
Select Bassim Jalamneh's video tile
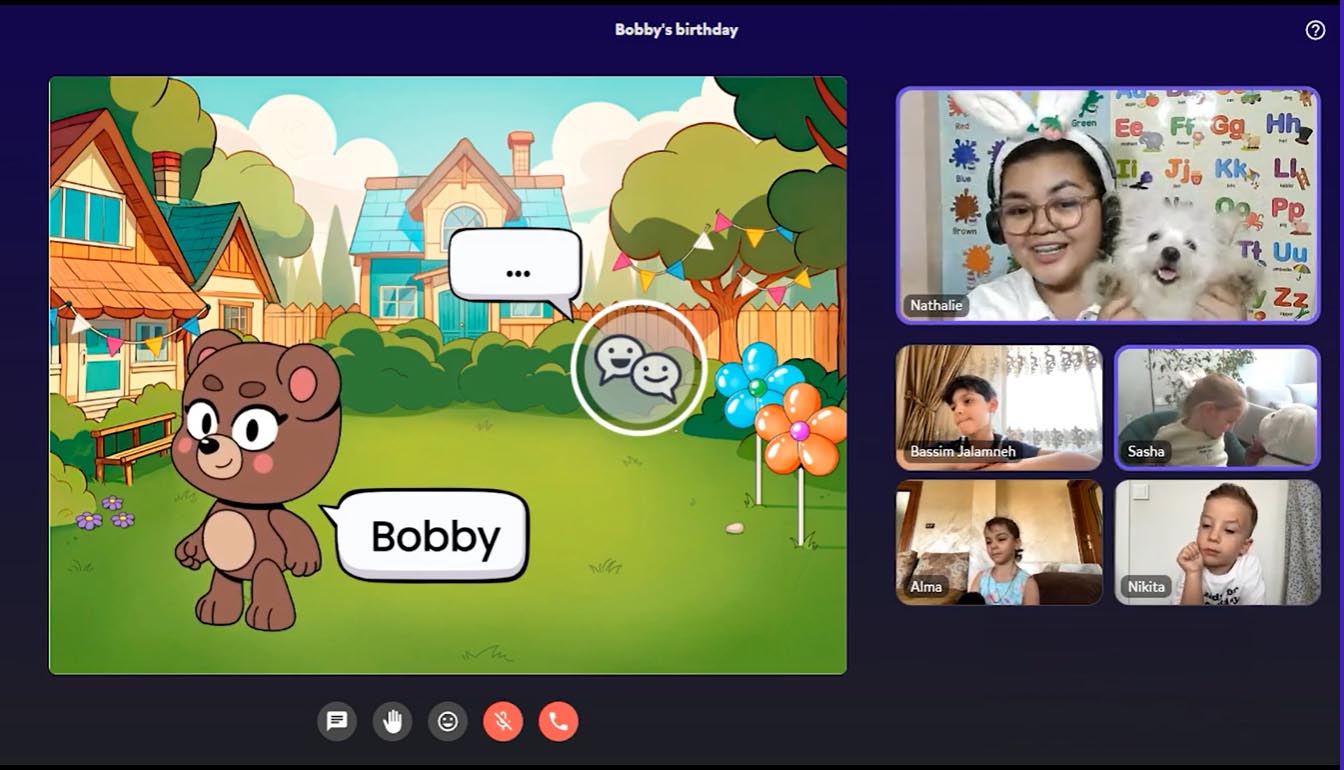click(x=998, y=407)
